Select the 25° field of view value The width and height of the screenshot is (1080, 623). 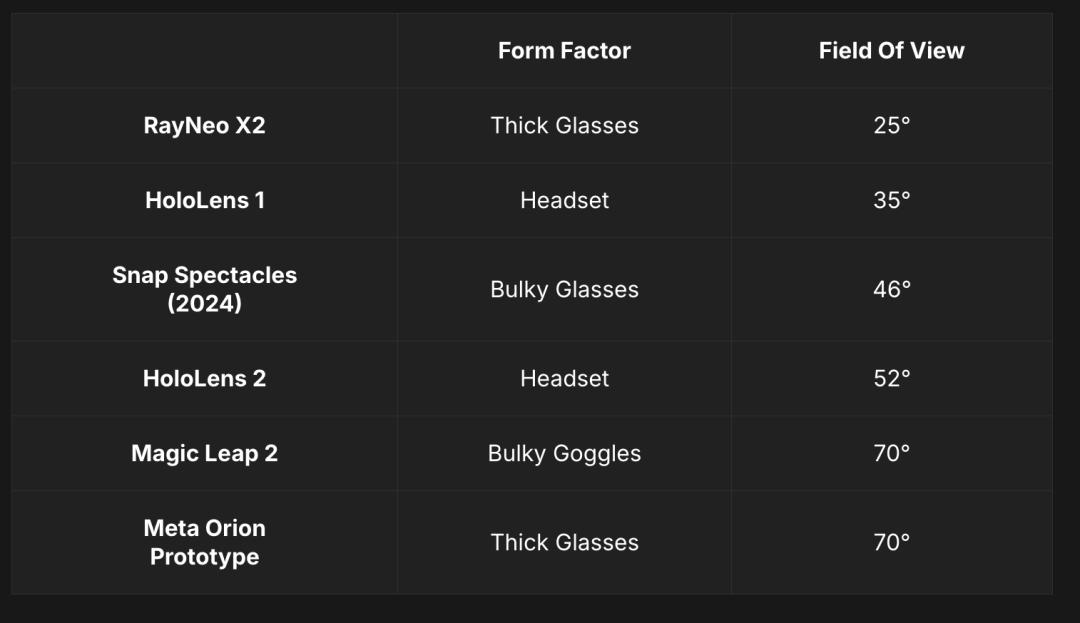click(x=891, y=126)
